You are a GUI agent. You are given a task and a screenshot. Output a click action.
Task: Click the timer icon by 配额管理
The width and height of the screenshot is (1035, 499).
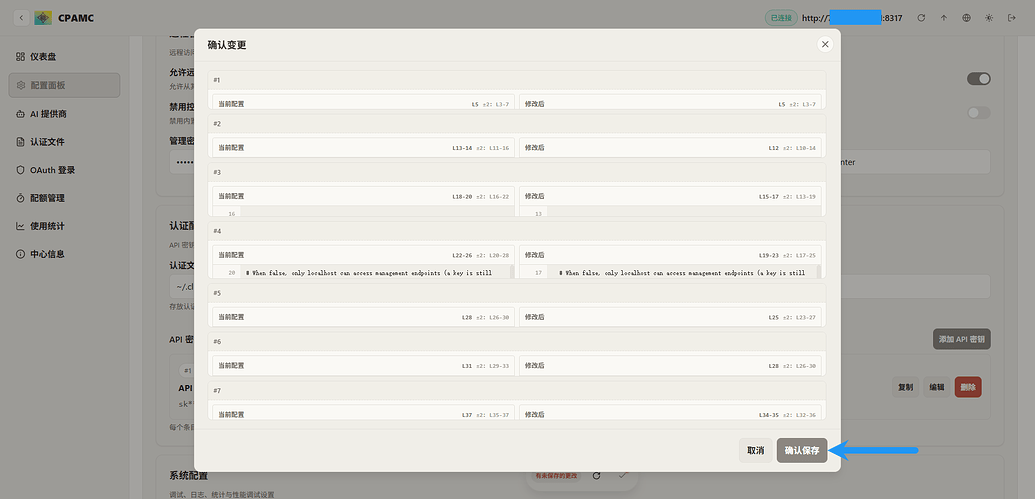(20, 197)
